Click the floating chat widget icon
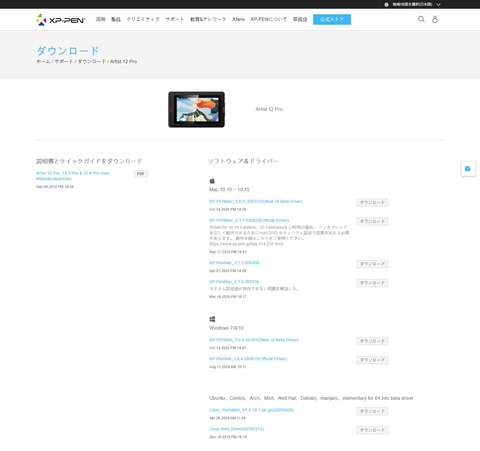The height and width of the screenshot is (451, 480). point(468,169)
